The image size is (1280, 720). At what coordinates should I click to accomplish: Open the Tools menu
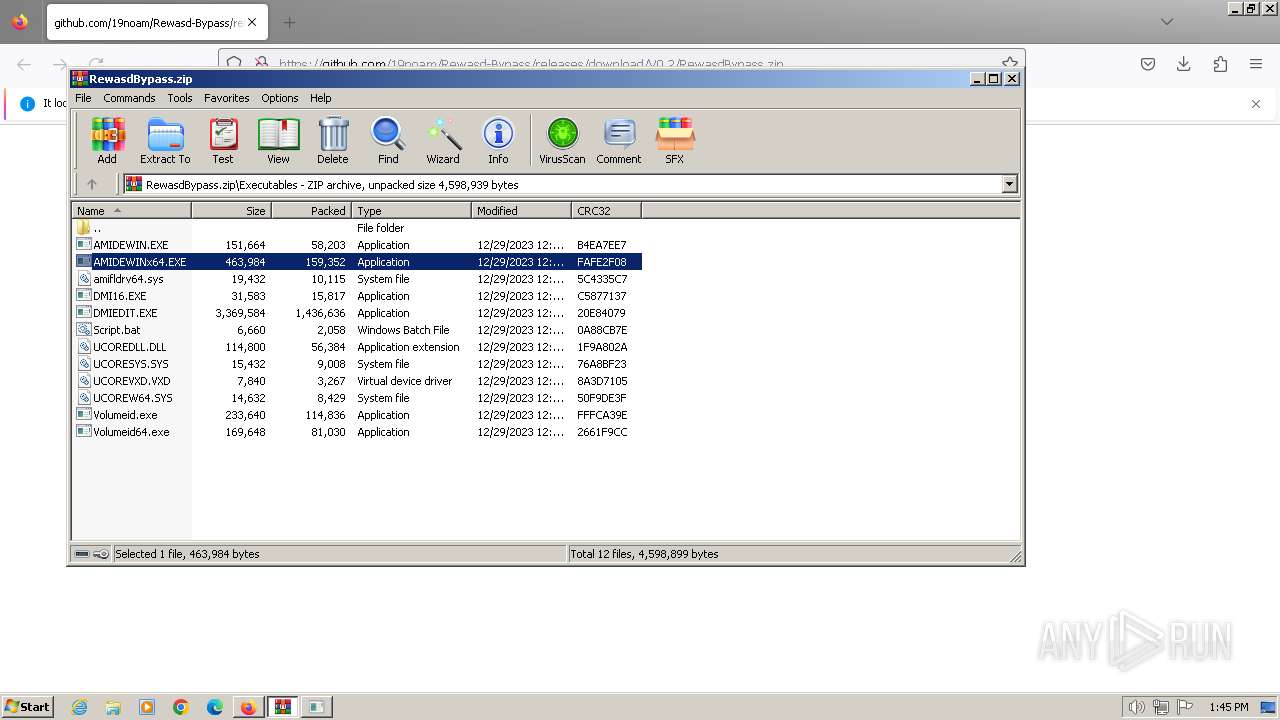tap(180, 98)
